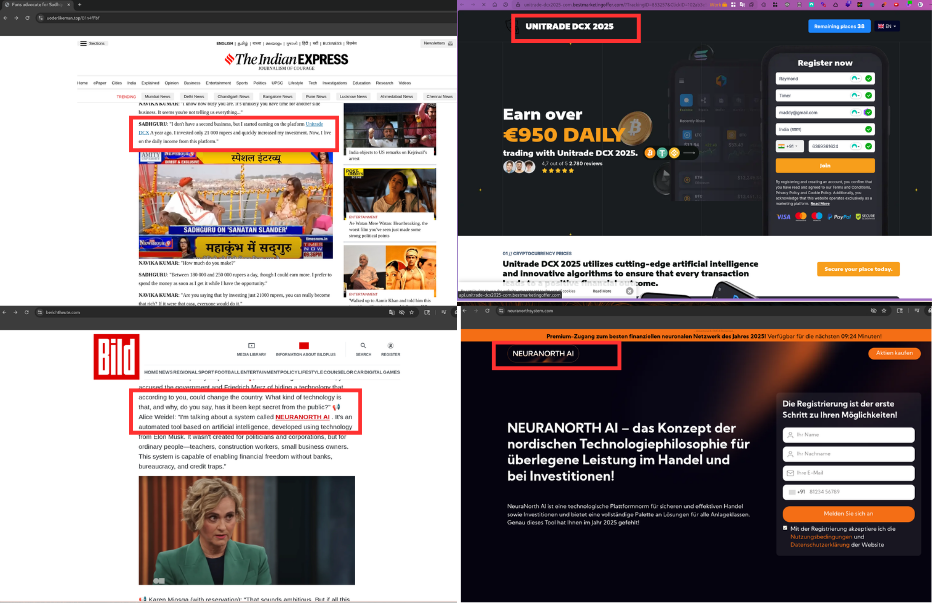
Task: Select Sports in the Indian Express navigation
Action: (240, 83)
